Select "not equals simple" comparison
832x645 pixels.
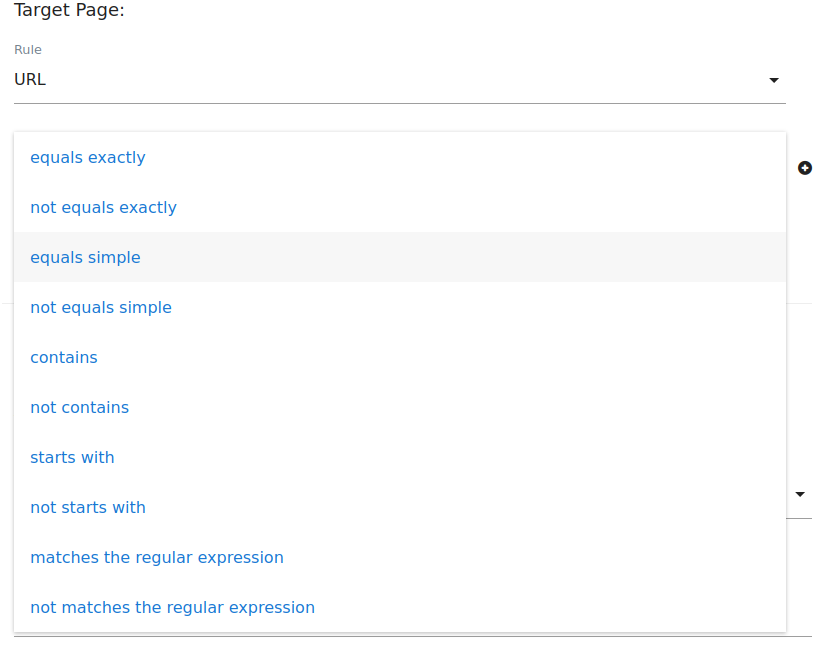[101, 307]
